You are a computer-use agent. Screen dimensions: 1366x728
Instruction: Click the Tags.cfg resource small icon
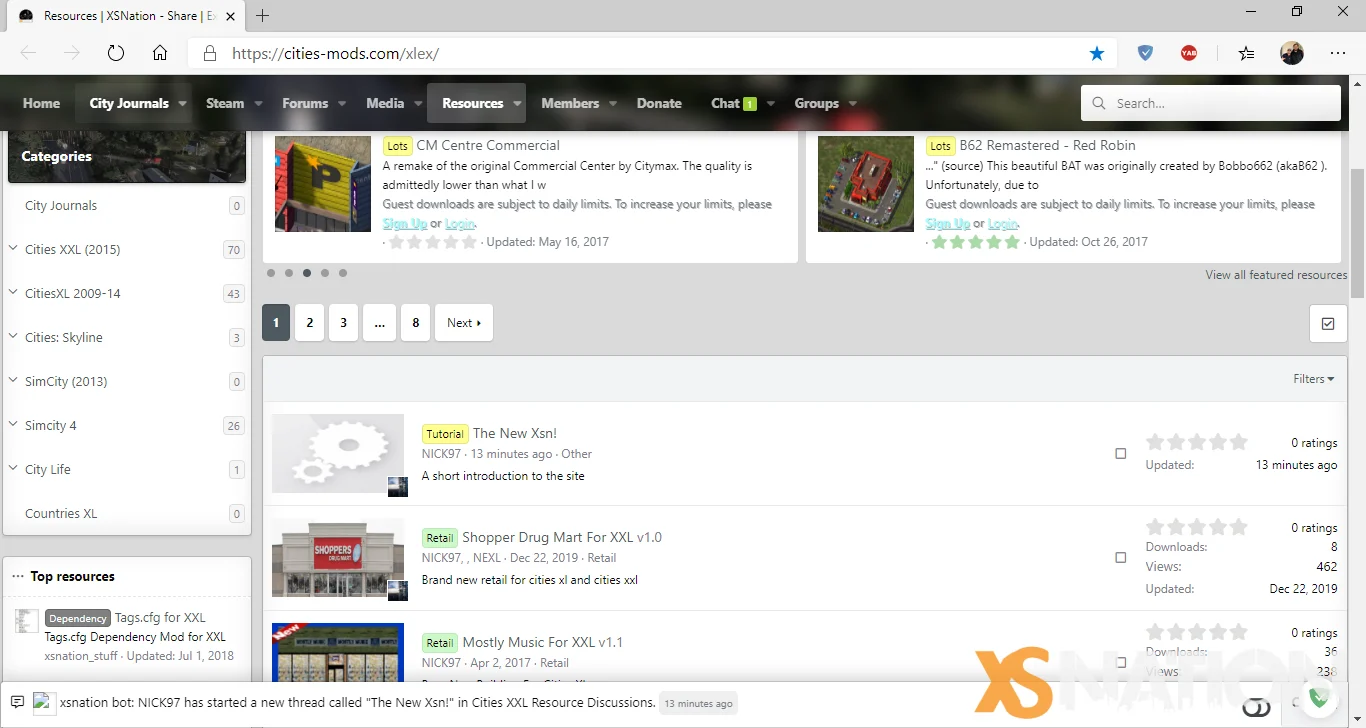coord(27,621)
